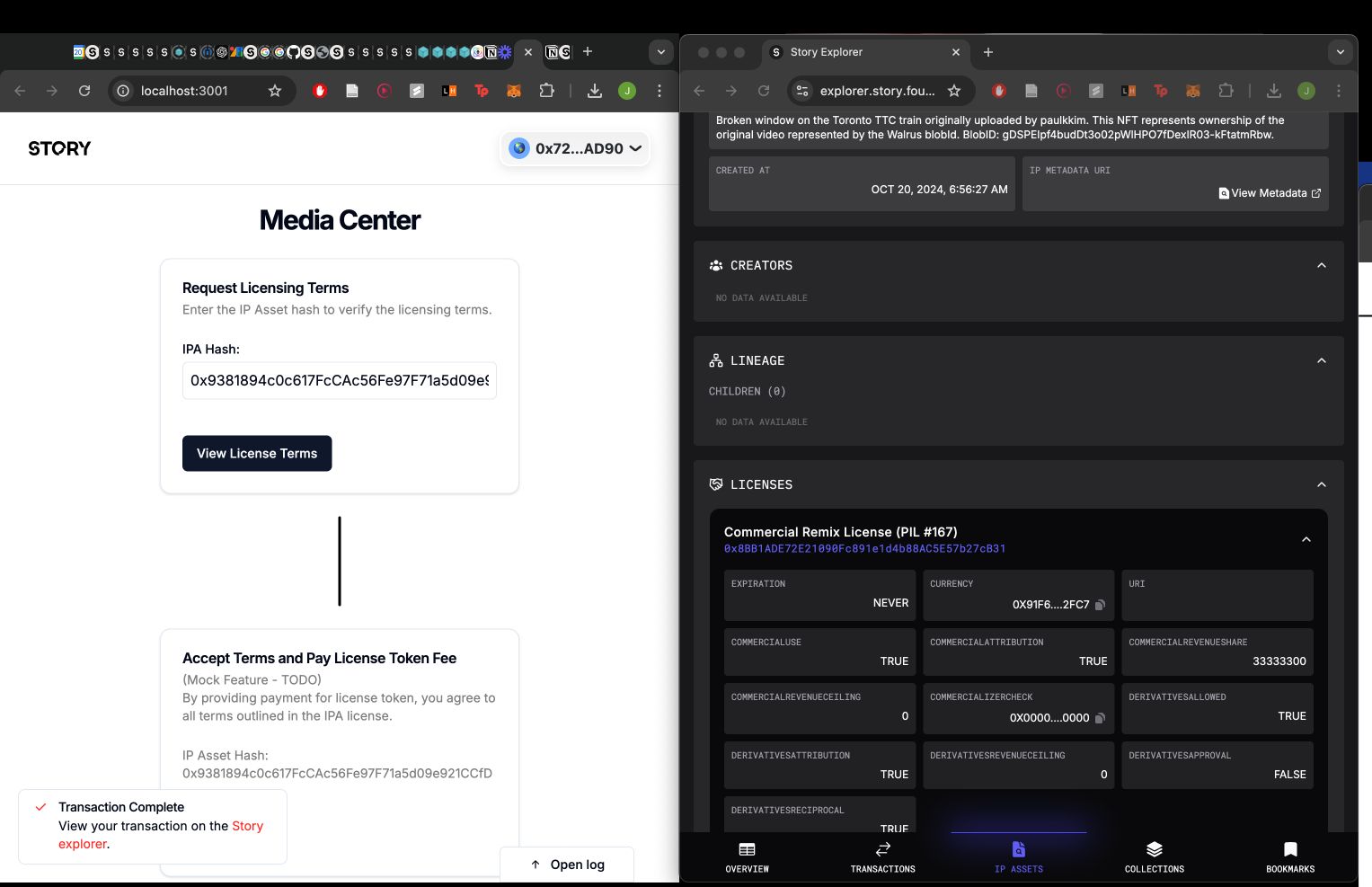
Task: Bookmark Story Explorer page with star
Action: (954, 91)
